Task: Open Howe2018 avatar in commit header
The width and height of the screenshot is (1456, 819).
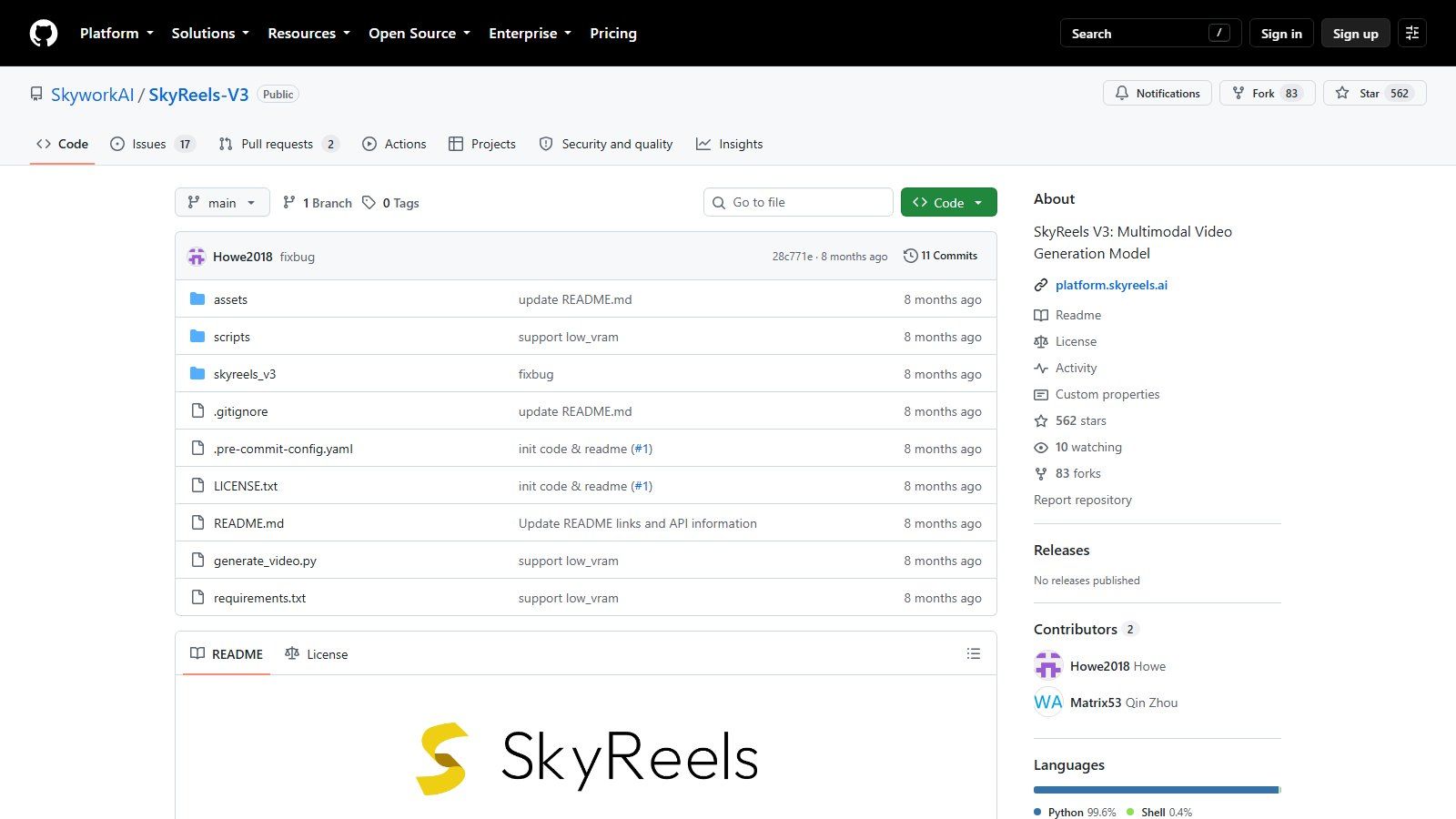Action: 197,257
